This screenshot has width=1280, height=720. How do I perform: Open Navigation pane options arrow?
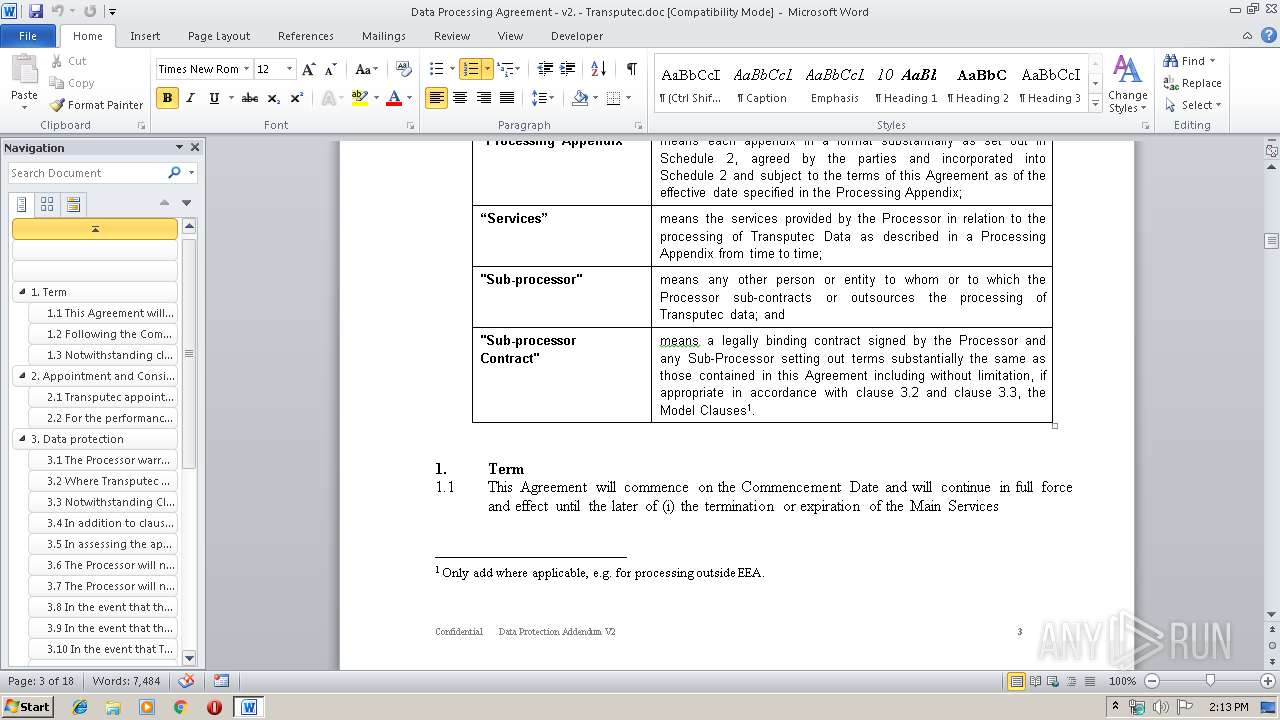[x=179, y=147]
